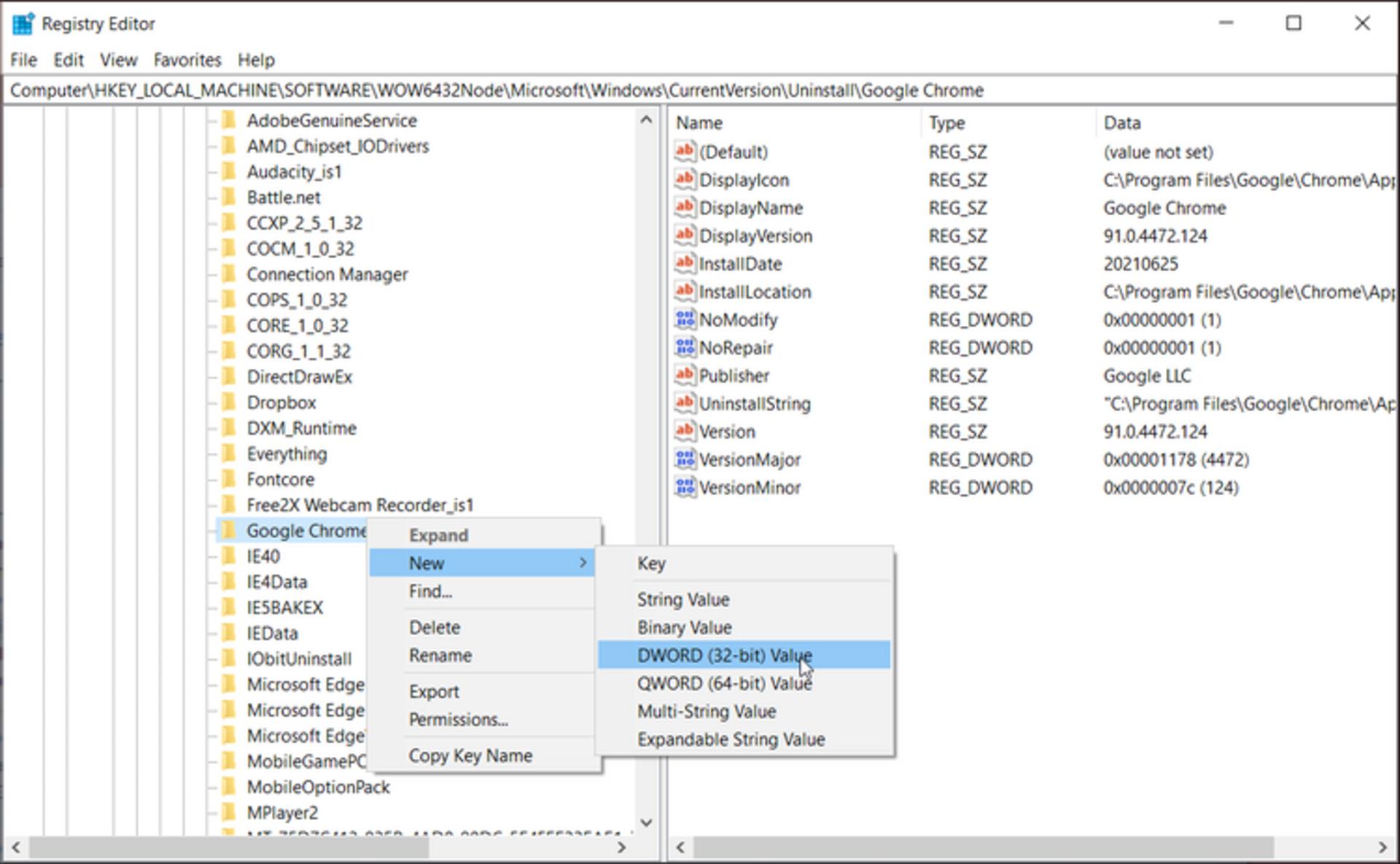The height and width of the screenshot is (864, 1400).
Task: Select the (Default) value icon
Action: pyautogui.click(x=685, y=152)
